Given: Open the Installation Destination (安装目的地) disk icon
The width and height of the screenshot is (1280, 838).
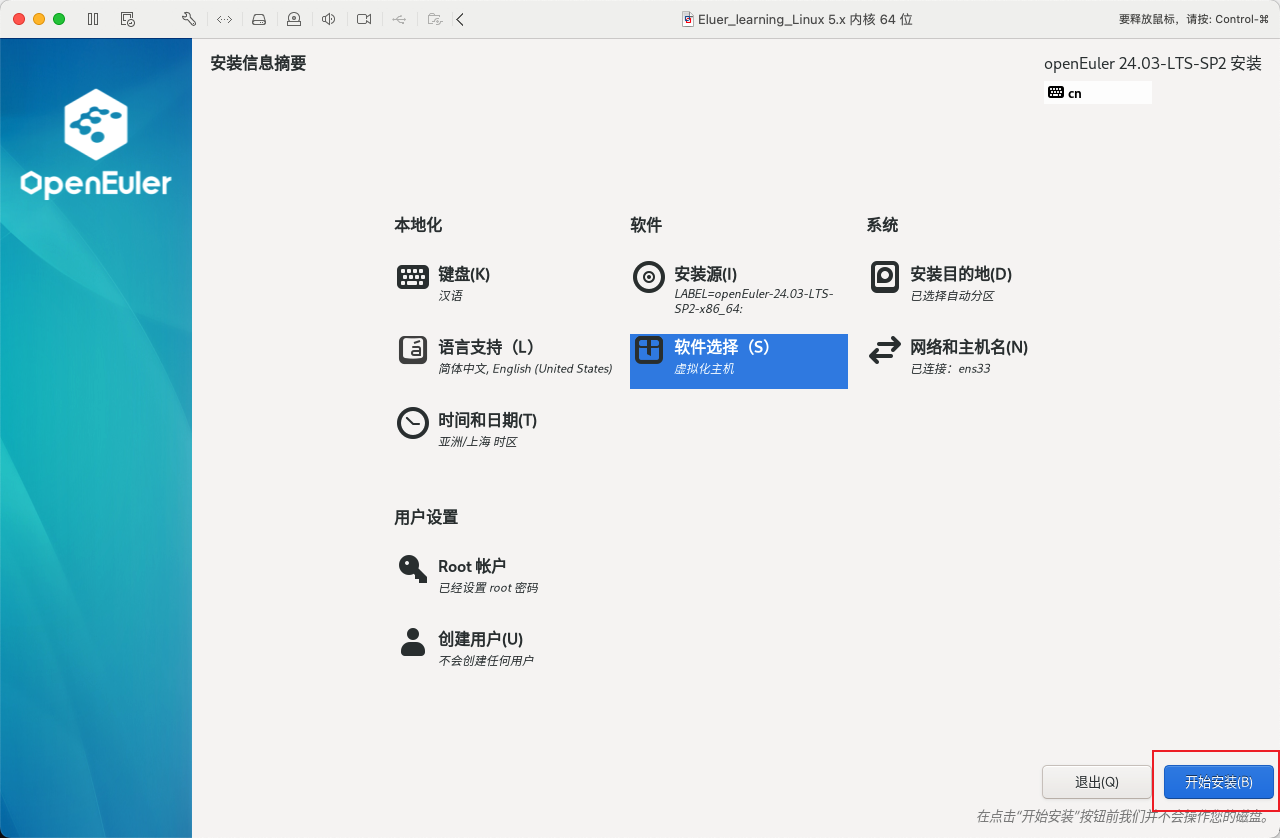Looking at the screenshot, I should (885, 277).
